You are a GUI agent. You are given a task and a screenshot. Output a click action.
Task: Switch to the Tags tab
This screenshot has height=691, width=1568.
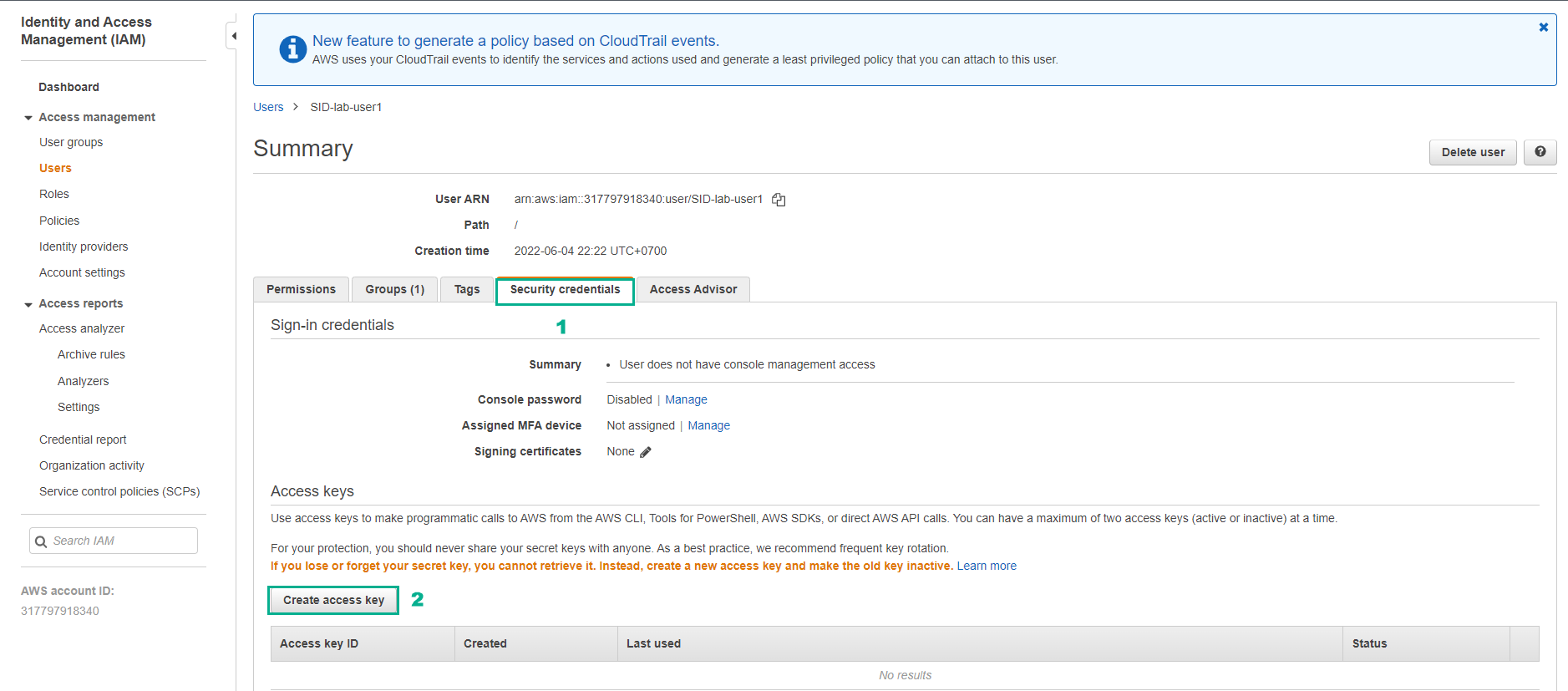point(467,289)
